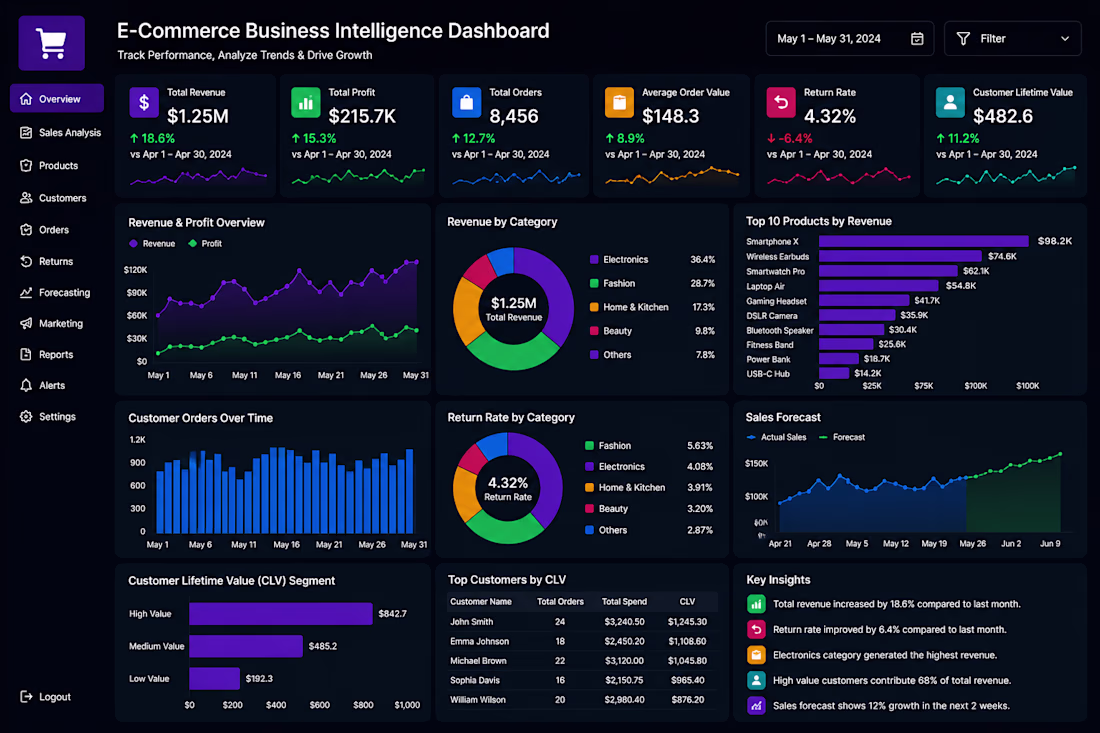The width and height of the screenshot is (1100, 733).
Task: Click the shopping cart logo icon
Action: click(x=51, y=43)
